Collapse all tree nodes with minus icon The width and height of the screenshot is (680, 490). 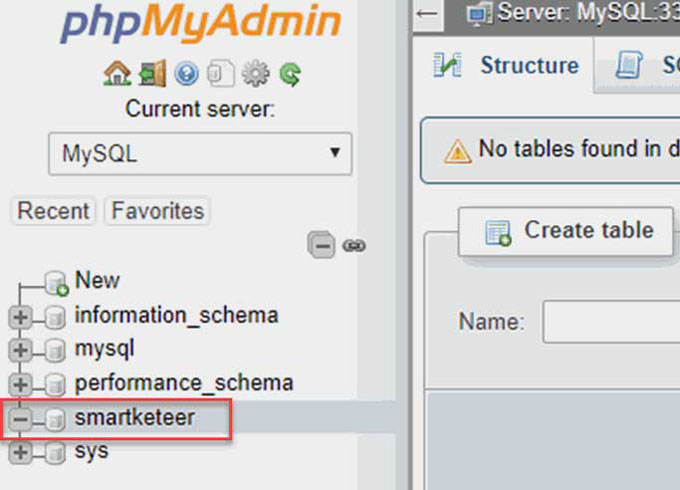pos(321,245)
